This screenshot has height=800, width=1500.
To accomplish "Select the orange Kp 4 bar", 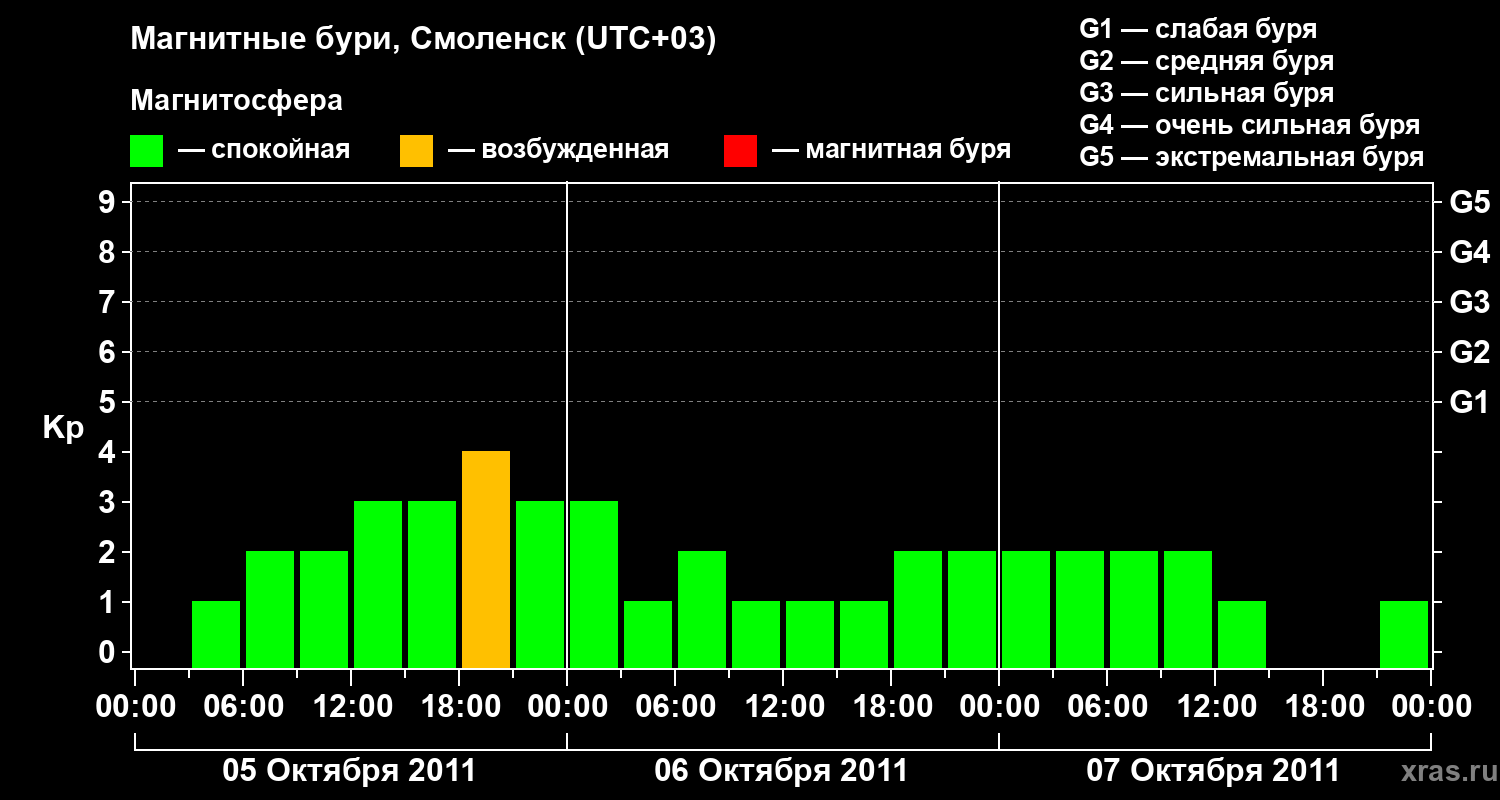I will (x=486, y=559).
